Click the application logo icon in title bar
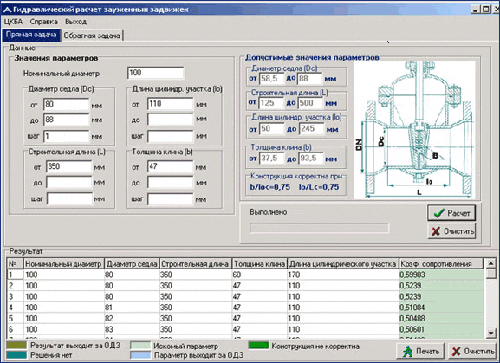Viewport: 500px width, 363px height. pos(7,9)
